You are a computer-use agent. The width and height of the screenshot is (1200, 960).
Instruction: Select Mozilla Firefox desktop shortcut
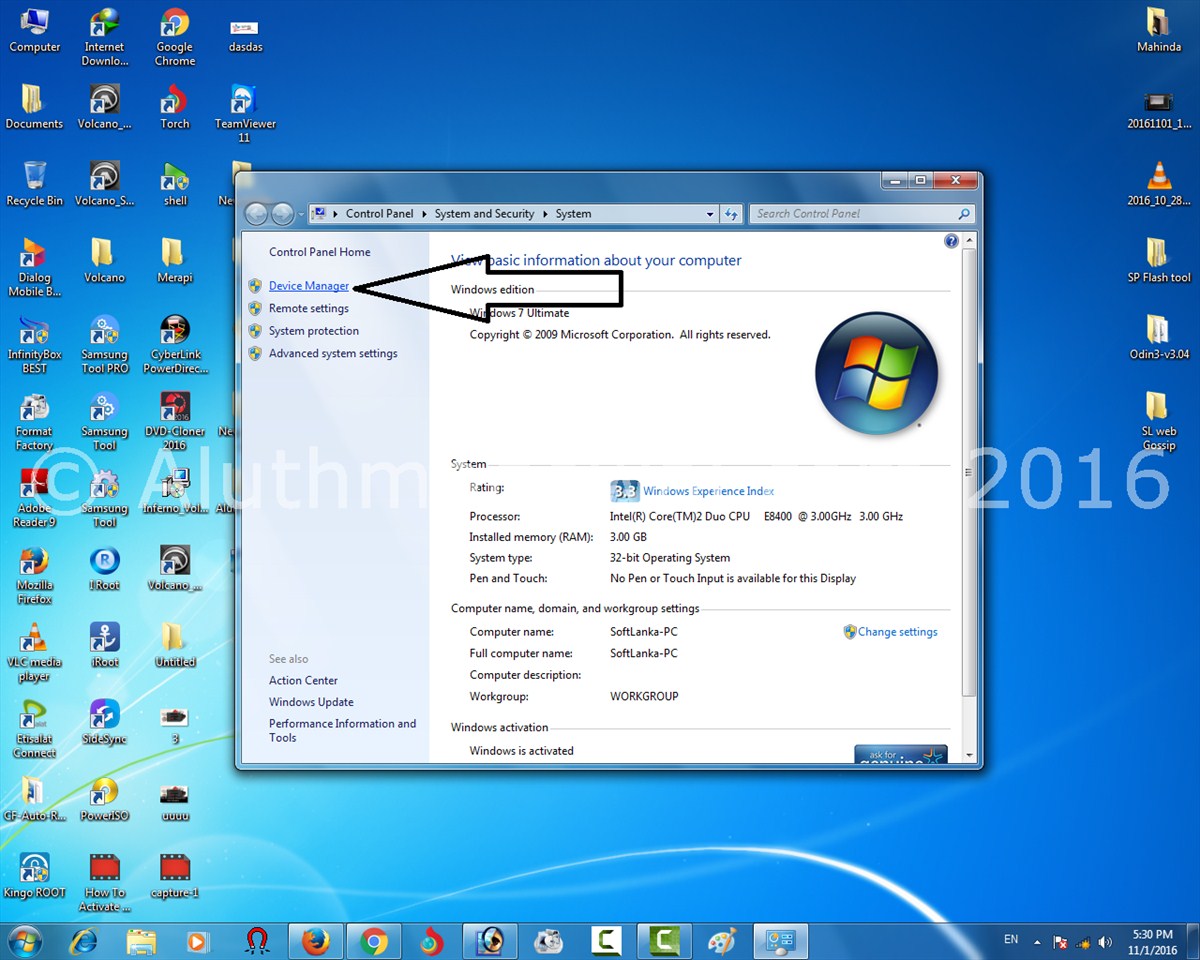pyautogui.click(x=35, y=576)
